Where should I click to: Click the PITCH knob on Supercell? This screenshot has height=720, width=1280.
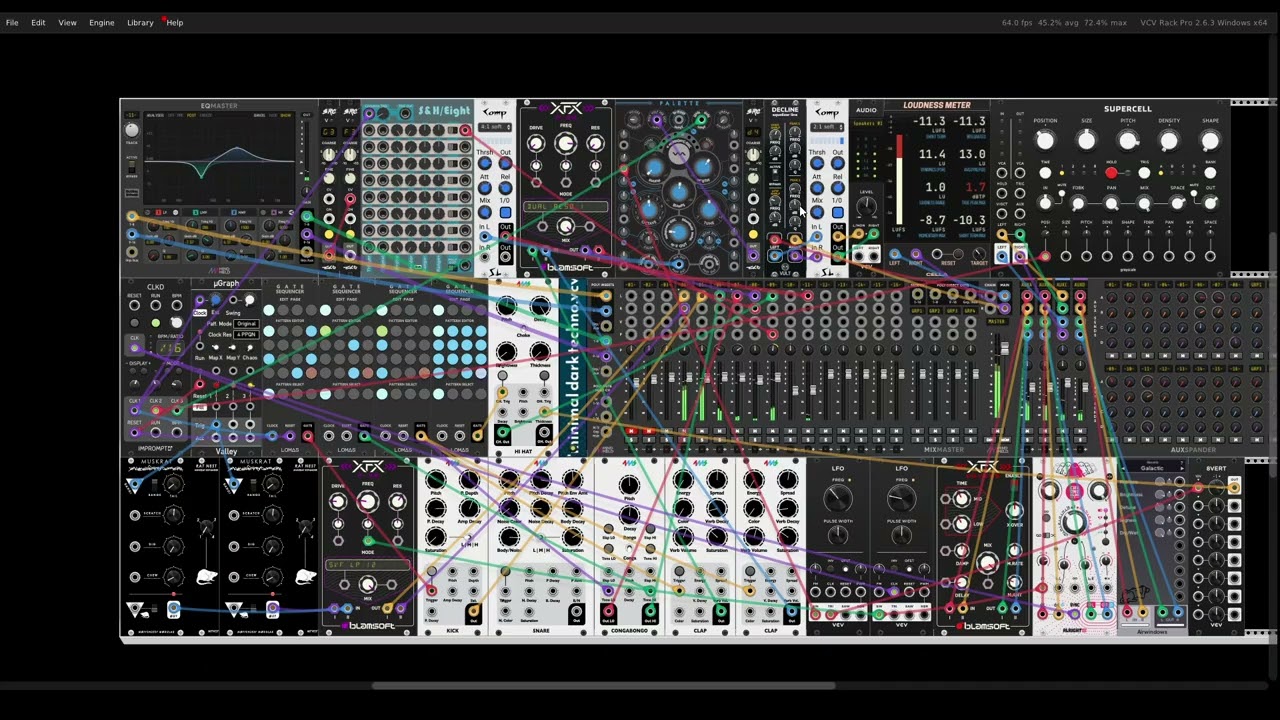click(1127, 141)
